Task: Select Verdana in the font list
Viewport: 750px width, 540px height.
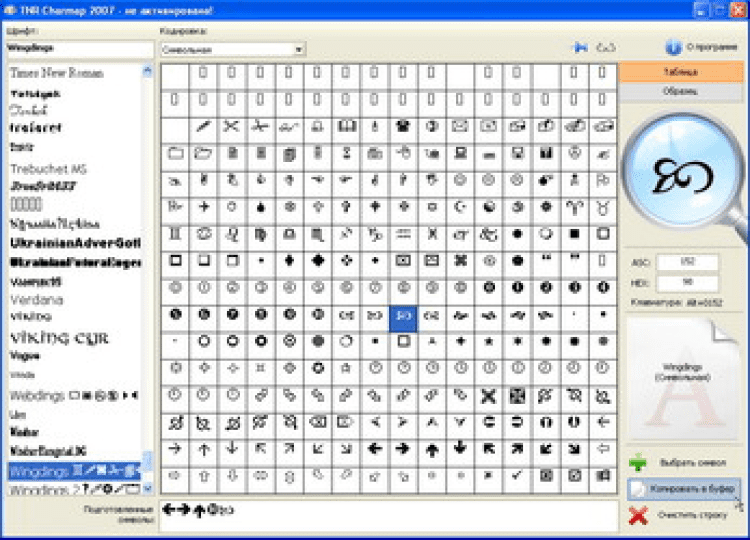Action: coord(37,300)
